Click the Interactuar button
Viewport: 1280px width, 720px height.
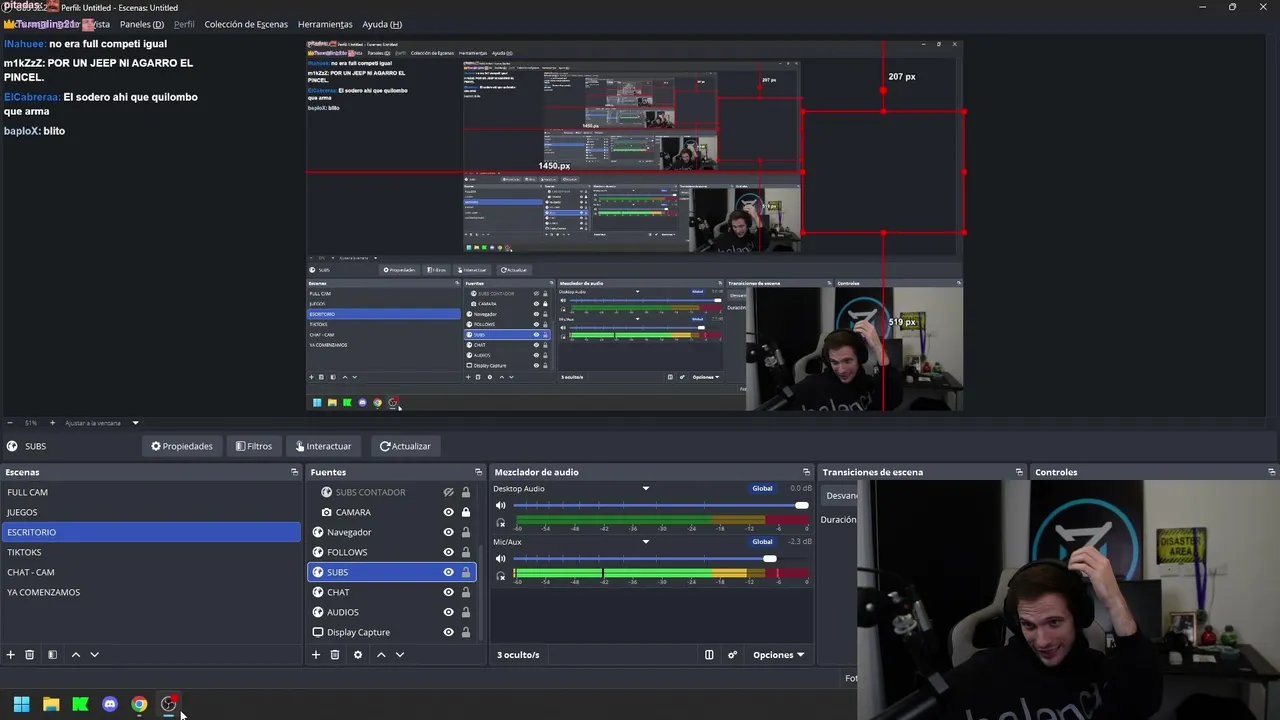324,446
